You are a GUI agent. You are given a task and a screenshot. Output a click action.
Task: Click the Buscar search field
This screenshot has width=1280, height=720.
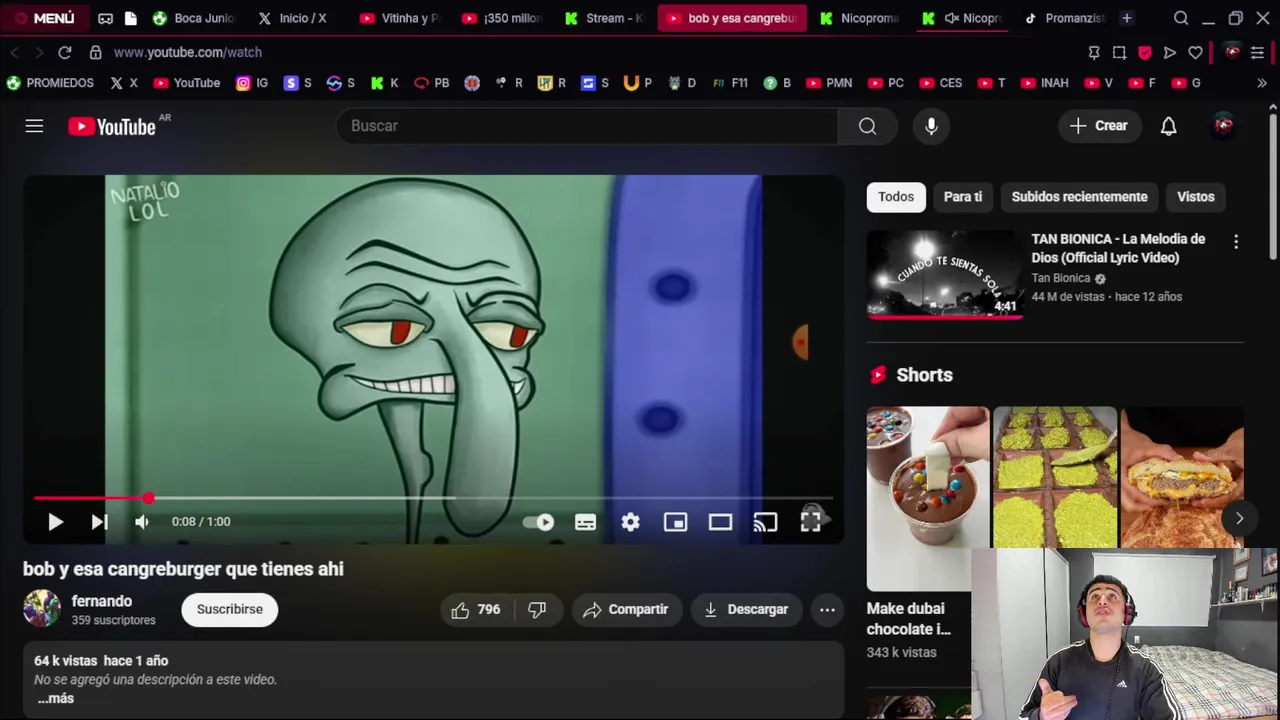coord(587,126)
